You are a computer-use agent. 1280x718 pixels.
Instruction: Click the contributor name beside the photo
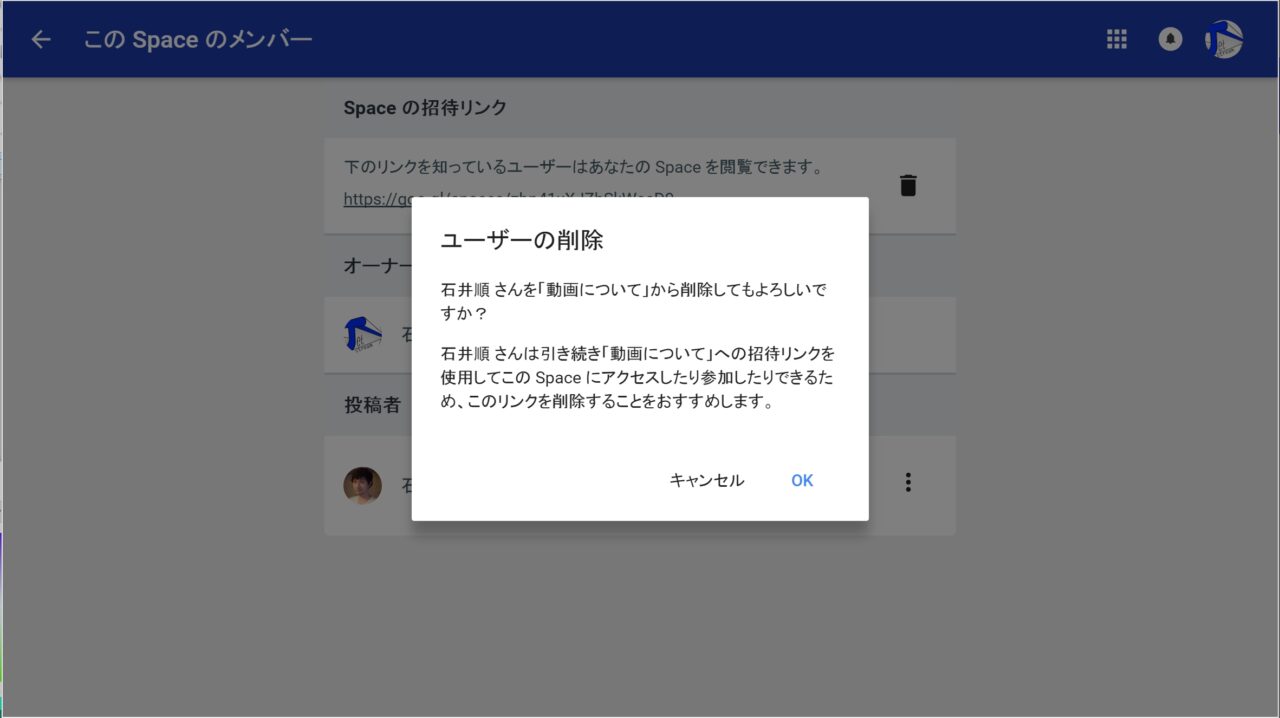coord(406,486)
